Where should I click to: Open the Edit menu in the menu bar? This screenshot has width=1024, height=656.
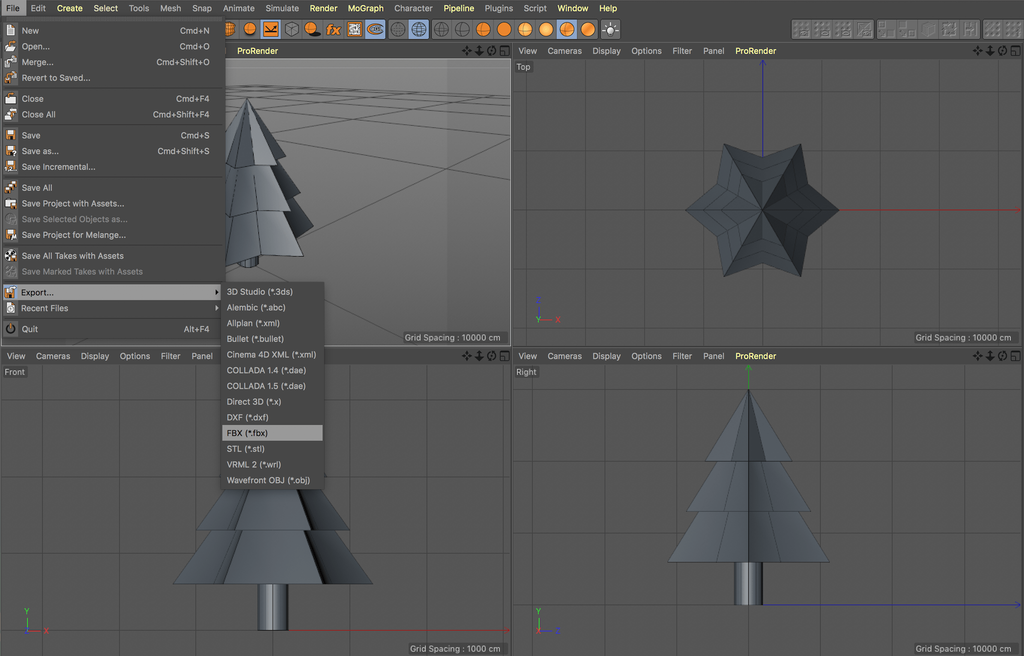click(x=38, y=8)
